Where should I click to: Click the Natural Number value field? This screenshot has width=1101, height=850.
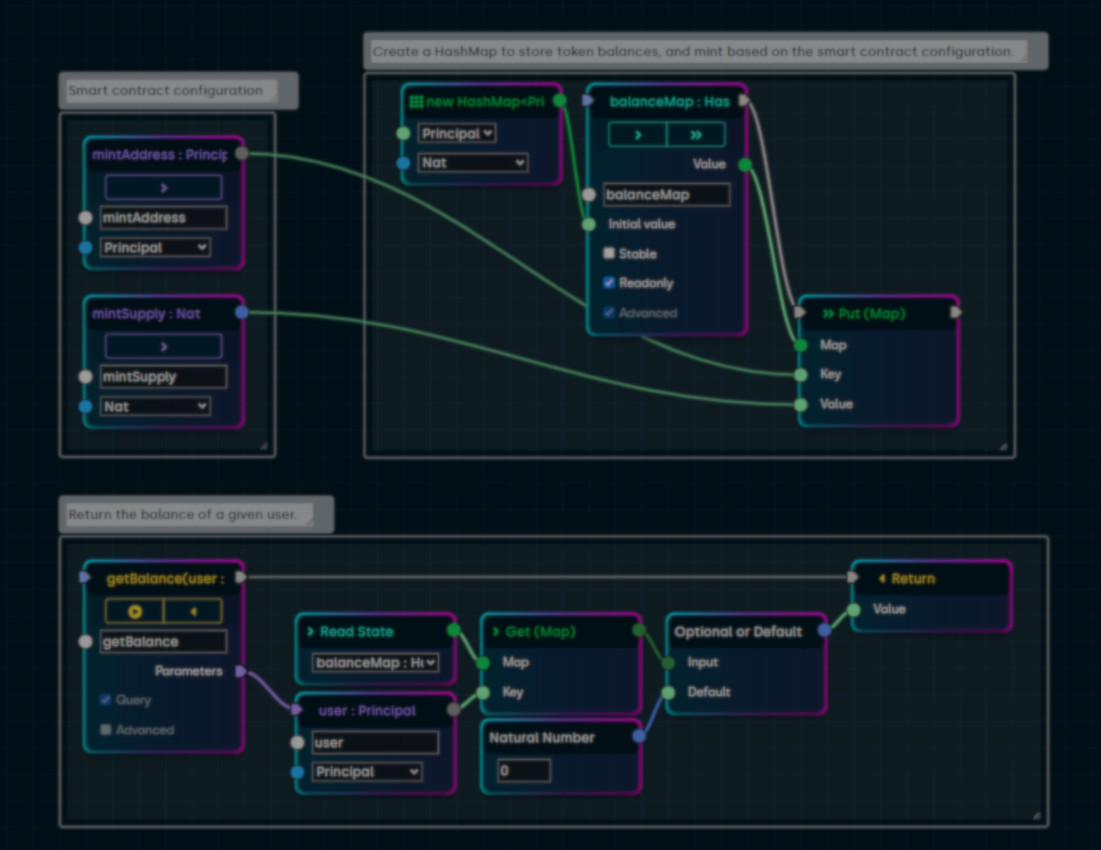[524, 771]
